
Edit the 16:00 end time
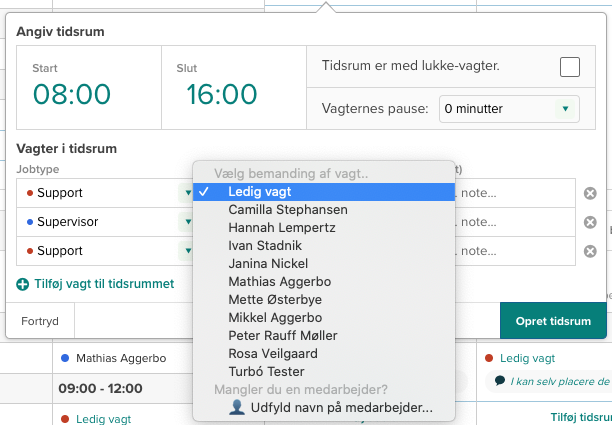[222, 94]
